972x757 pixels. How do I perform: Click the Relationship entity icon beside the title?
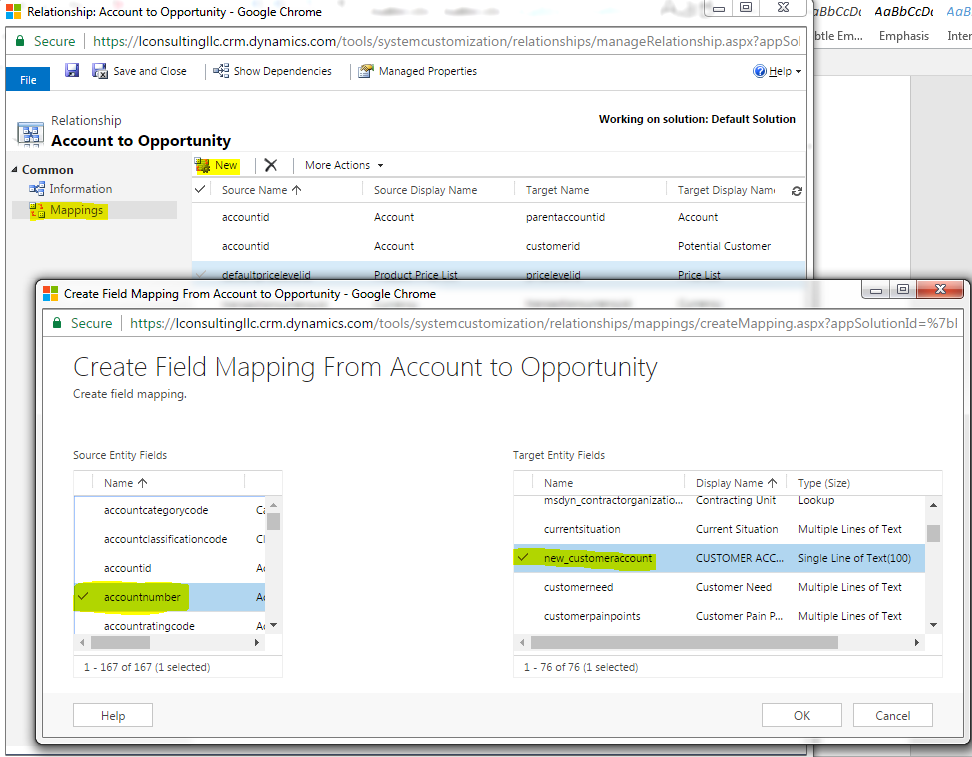[30, 133]
